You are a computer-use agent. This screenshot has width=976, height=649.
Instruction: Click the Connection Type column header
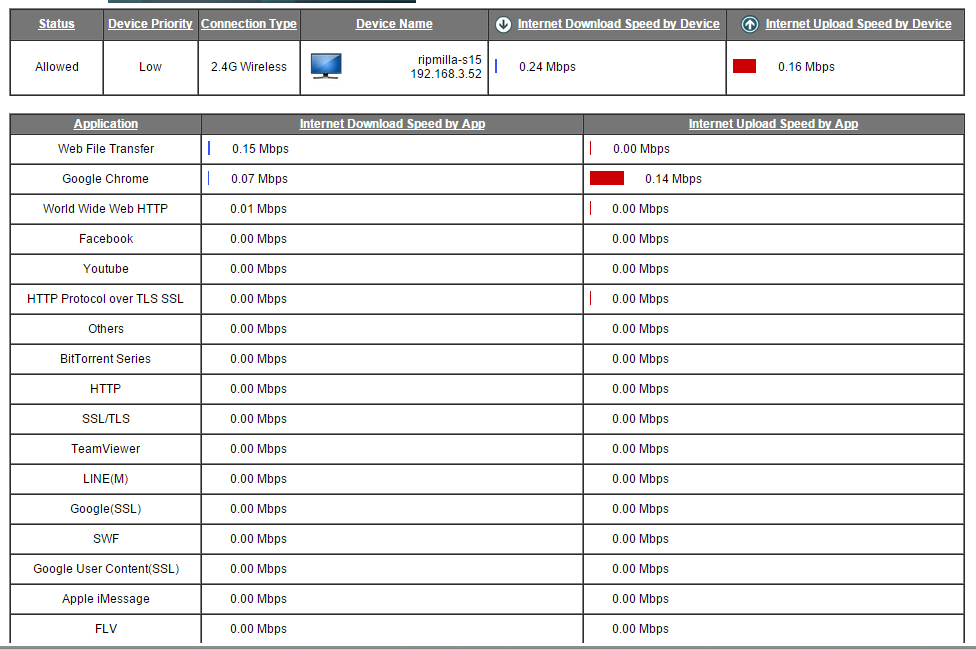[x=249, y=24]
